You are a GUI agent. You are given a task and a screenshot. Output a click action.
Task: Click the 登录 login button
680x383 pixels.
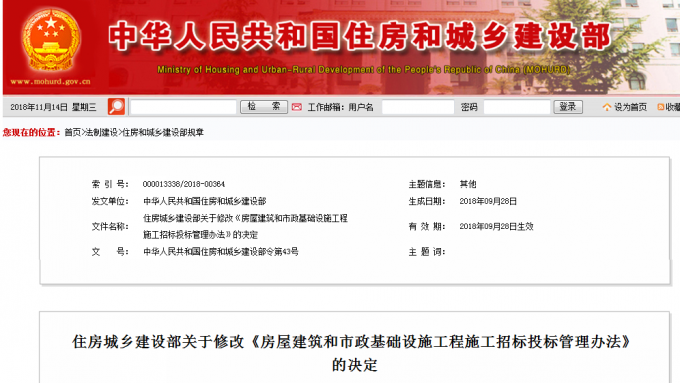pos(568,107)
